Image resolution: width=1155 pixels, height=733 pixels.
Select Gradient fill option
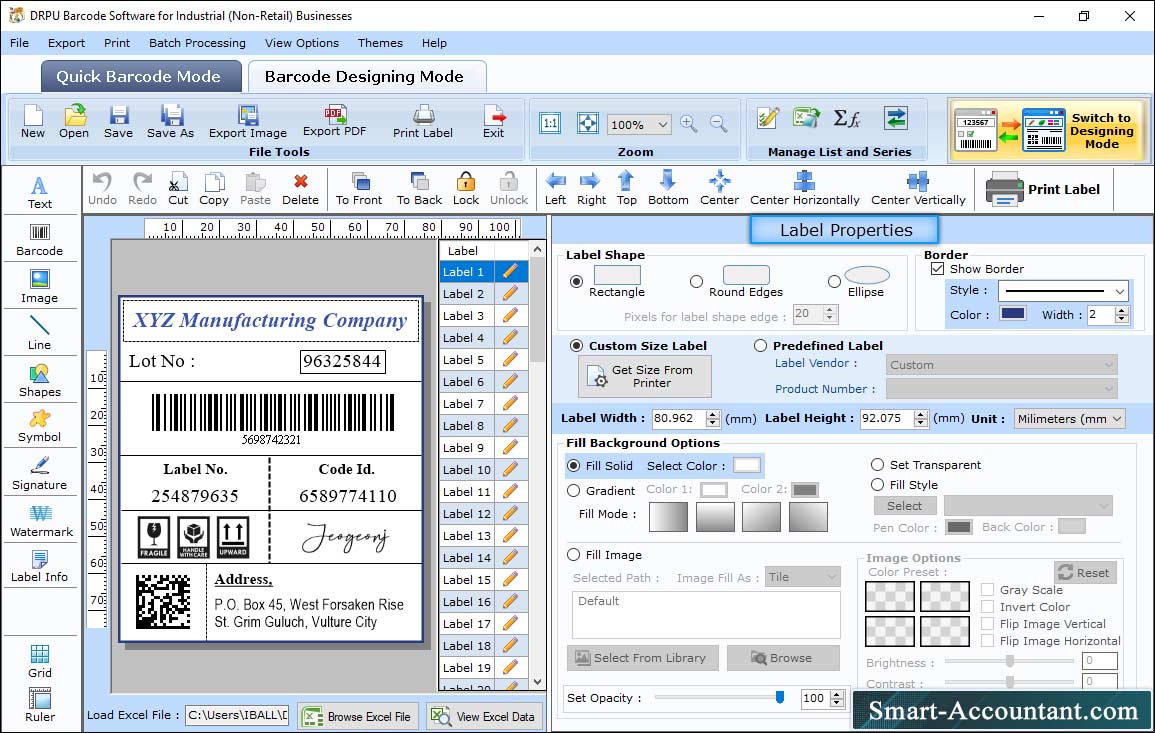click(x=573, y=491)
